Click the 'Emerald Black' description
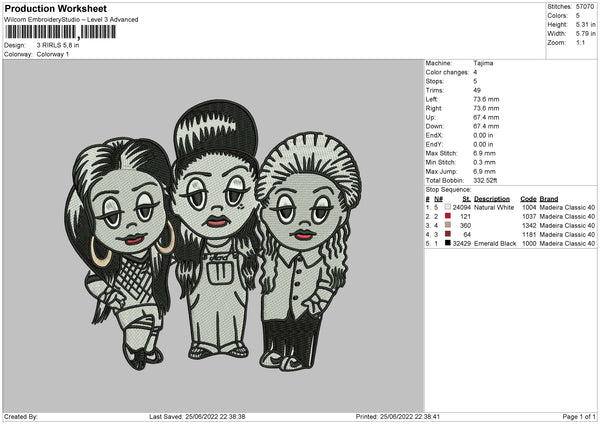This screenshot has height=424, width=600. [495, 243]
